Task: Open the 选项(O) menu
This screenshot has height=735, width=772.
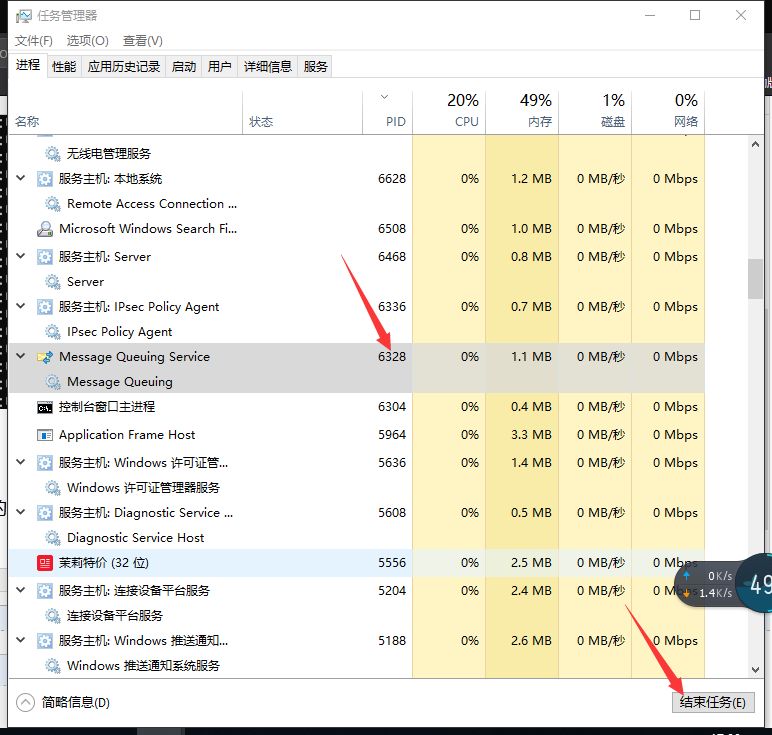Action: 88,41
